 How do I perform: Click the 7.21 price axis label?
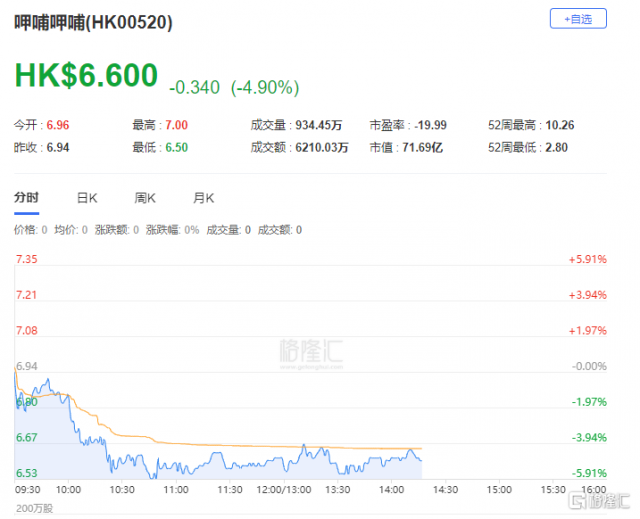[x=27, y=295]
